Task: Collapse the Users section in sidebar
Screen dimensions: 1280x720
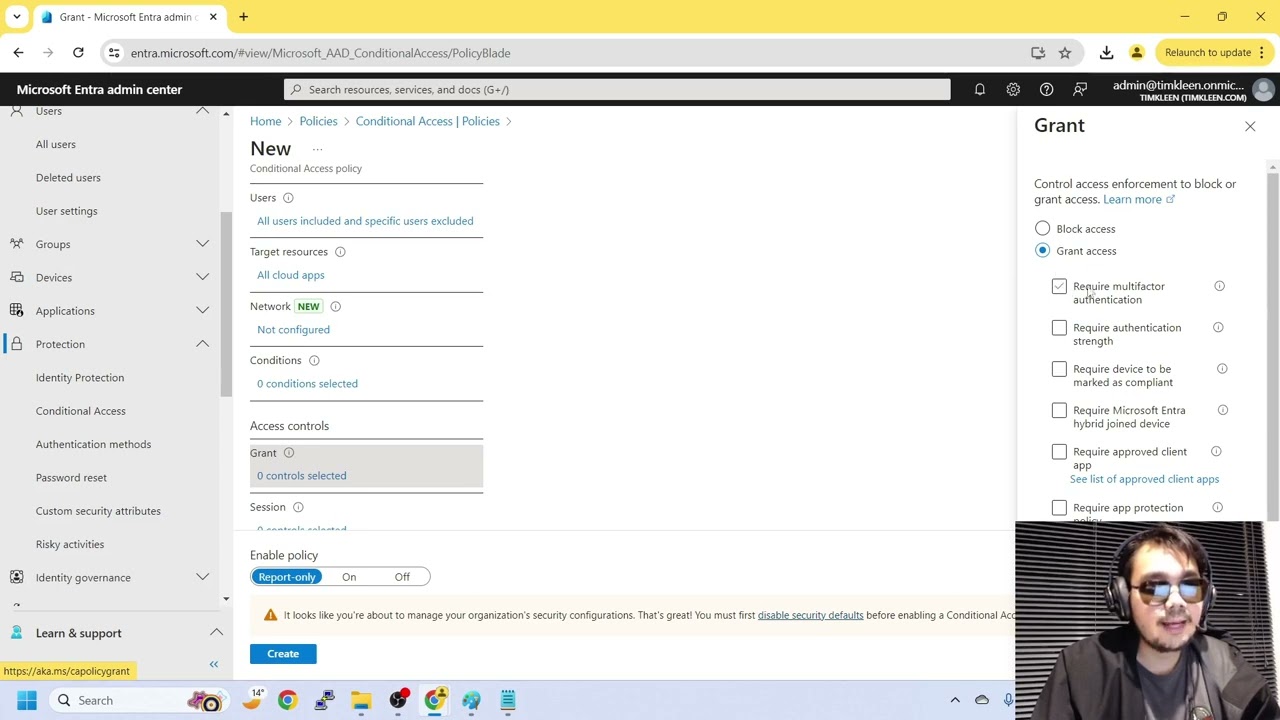Action: (x=202, y=111)
